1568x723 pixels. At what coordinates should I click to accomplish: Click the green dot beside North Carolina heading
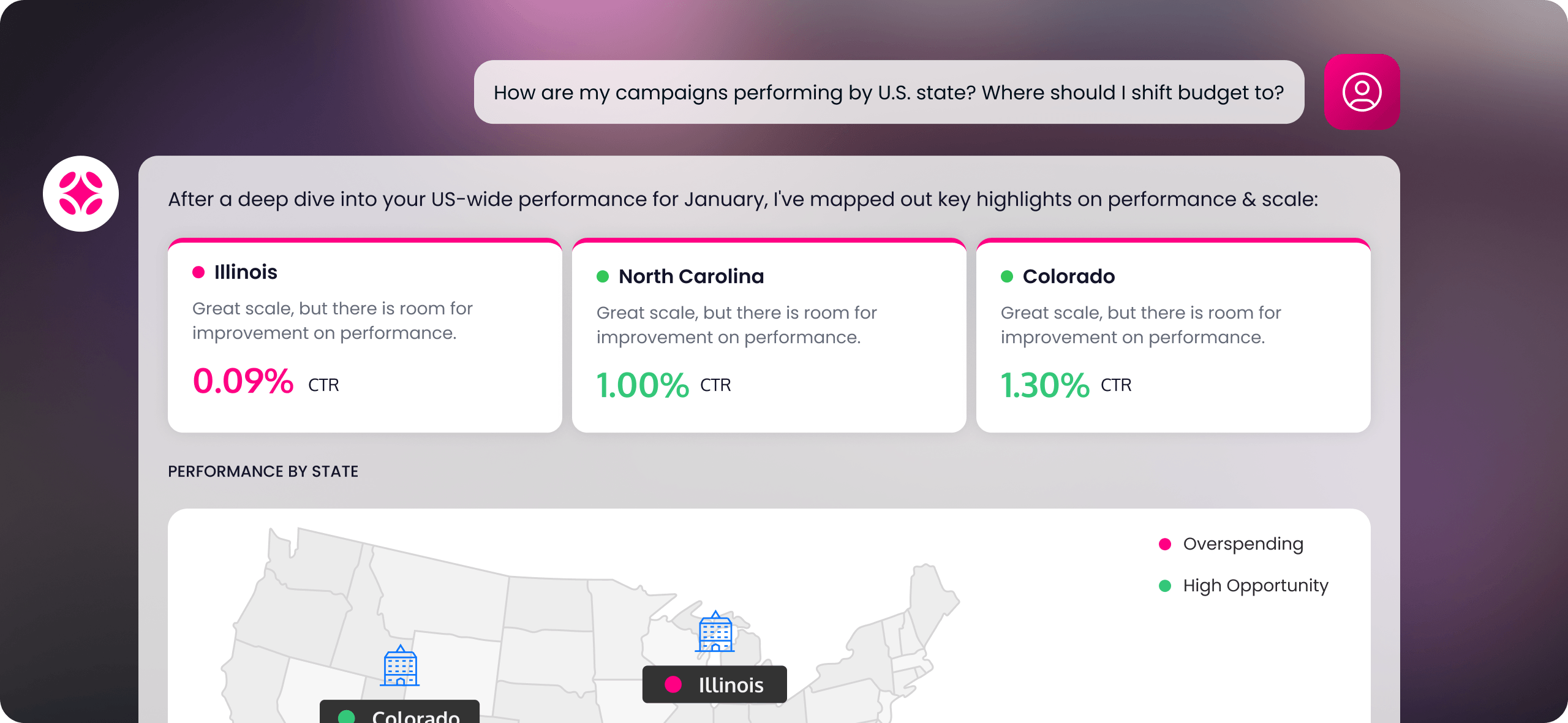click(603, 276)
